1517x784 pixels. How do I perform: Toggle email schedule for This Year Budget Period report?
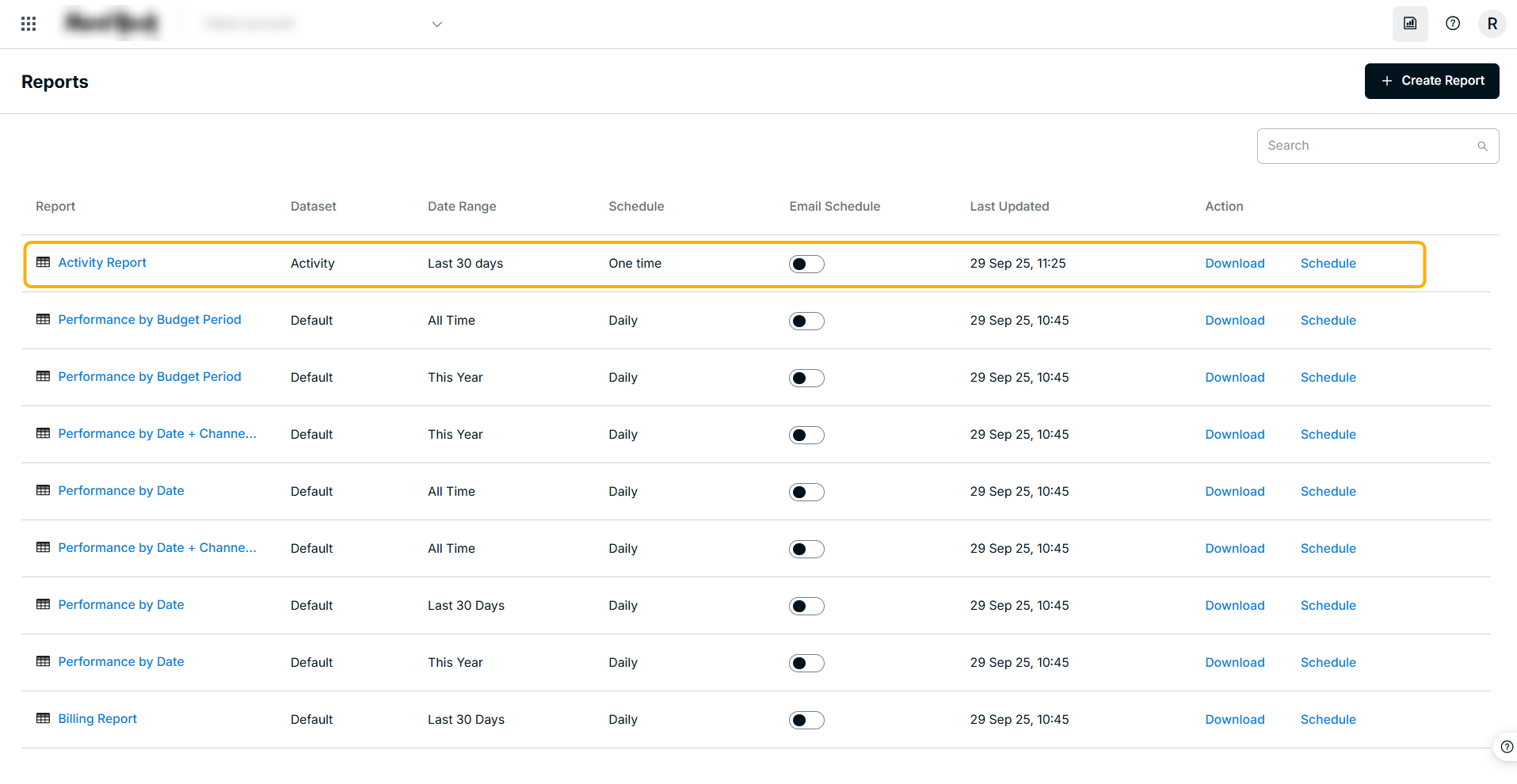click(x=806, y=378)
